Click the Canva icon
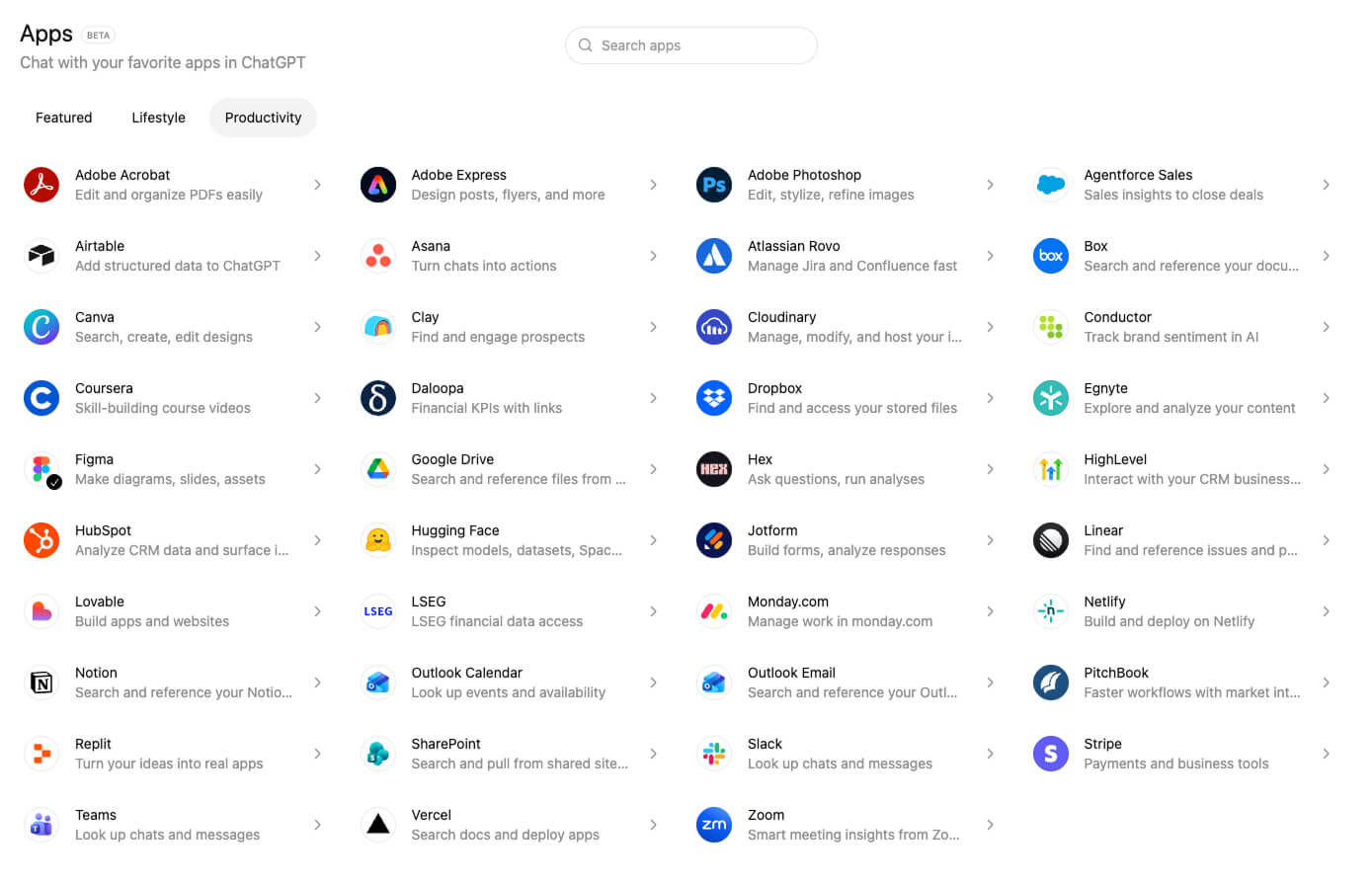This screenshot has height=885, width=1372. tap(40, 327)
